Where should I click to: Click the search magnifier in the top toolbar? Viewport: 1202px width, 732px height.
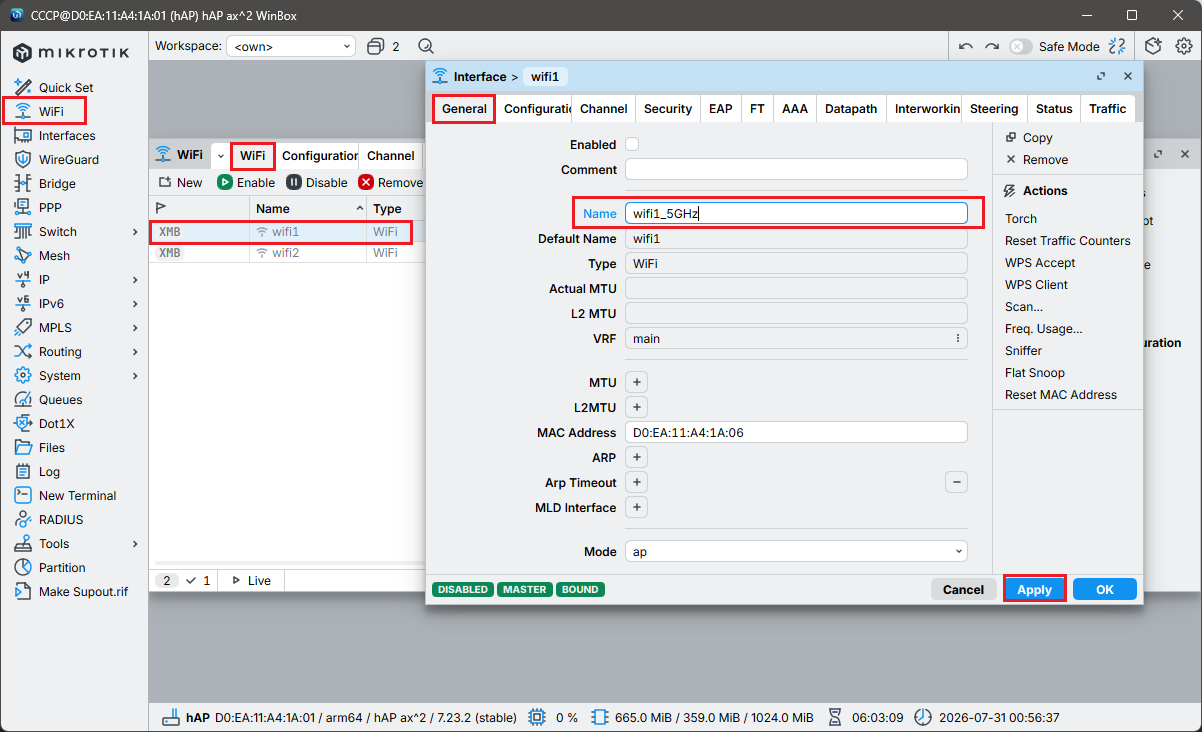pos(426,46)
